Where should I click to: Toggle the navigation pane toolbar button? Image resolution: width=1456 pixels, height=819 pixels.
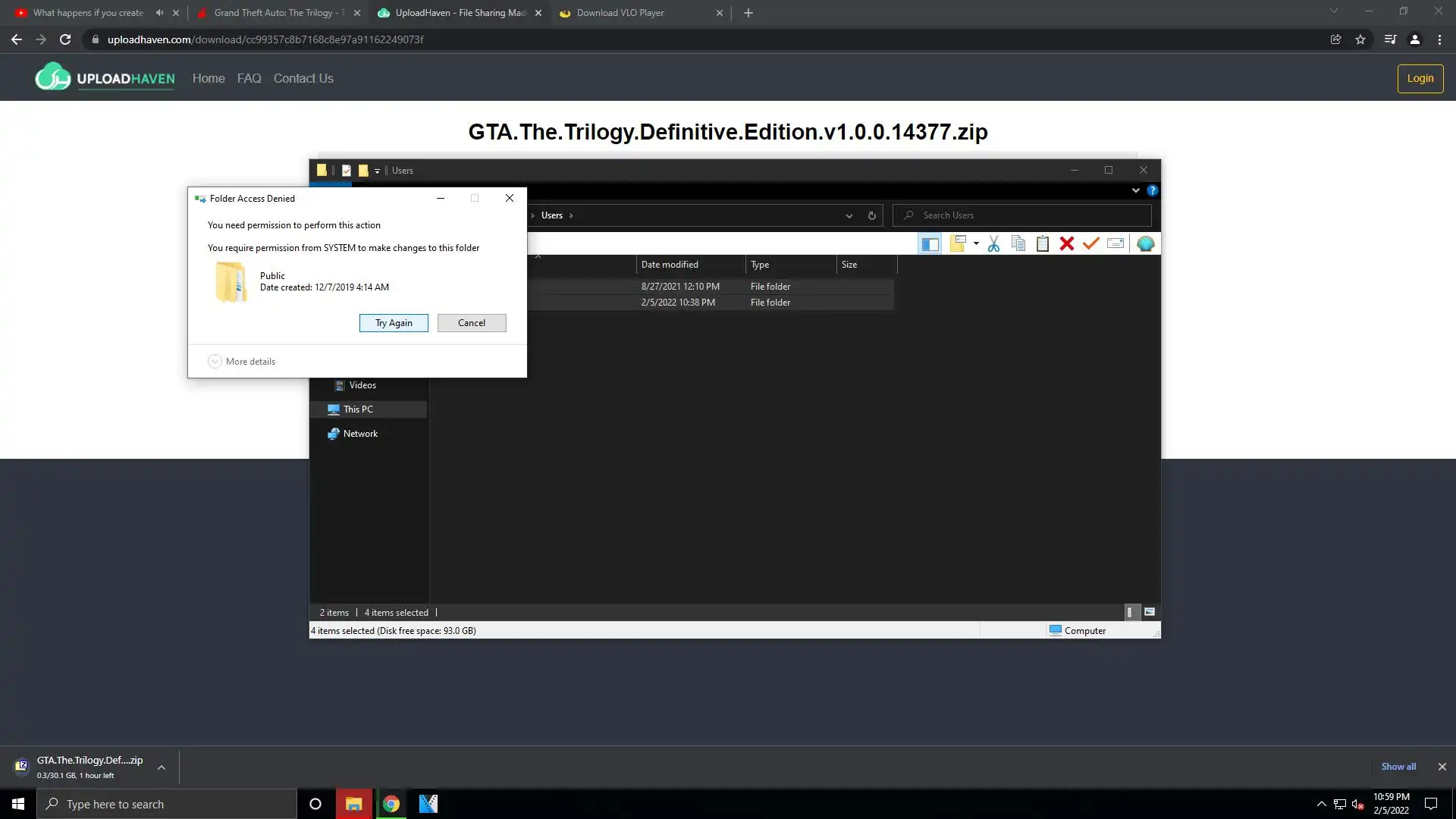[x=930, y=243]
